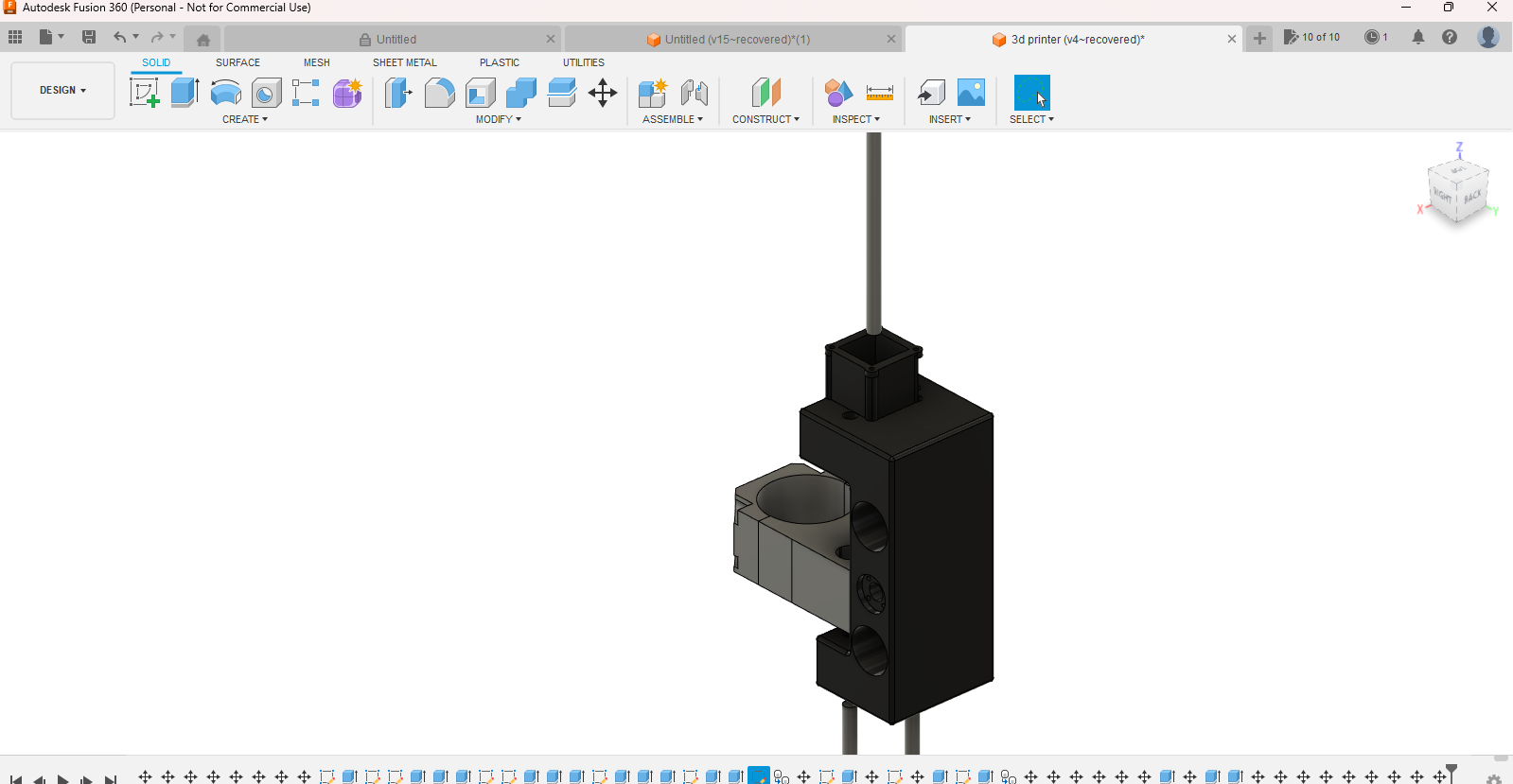Play the timeline history
The width and height of the screenshot is (1513, 784).
[x=63, y=779]
